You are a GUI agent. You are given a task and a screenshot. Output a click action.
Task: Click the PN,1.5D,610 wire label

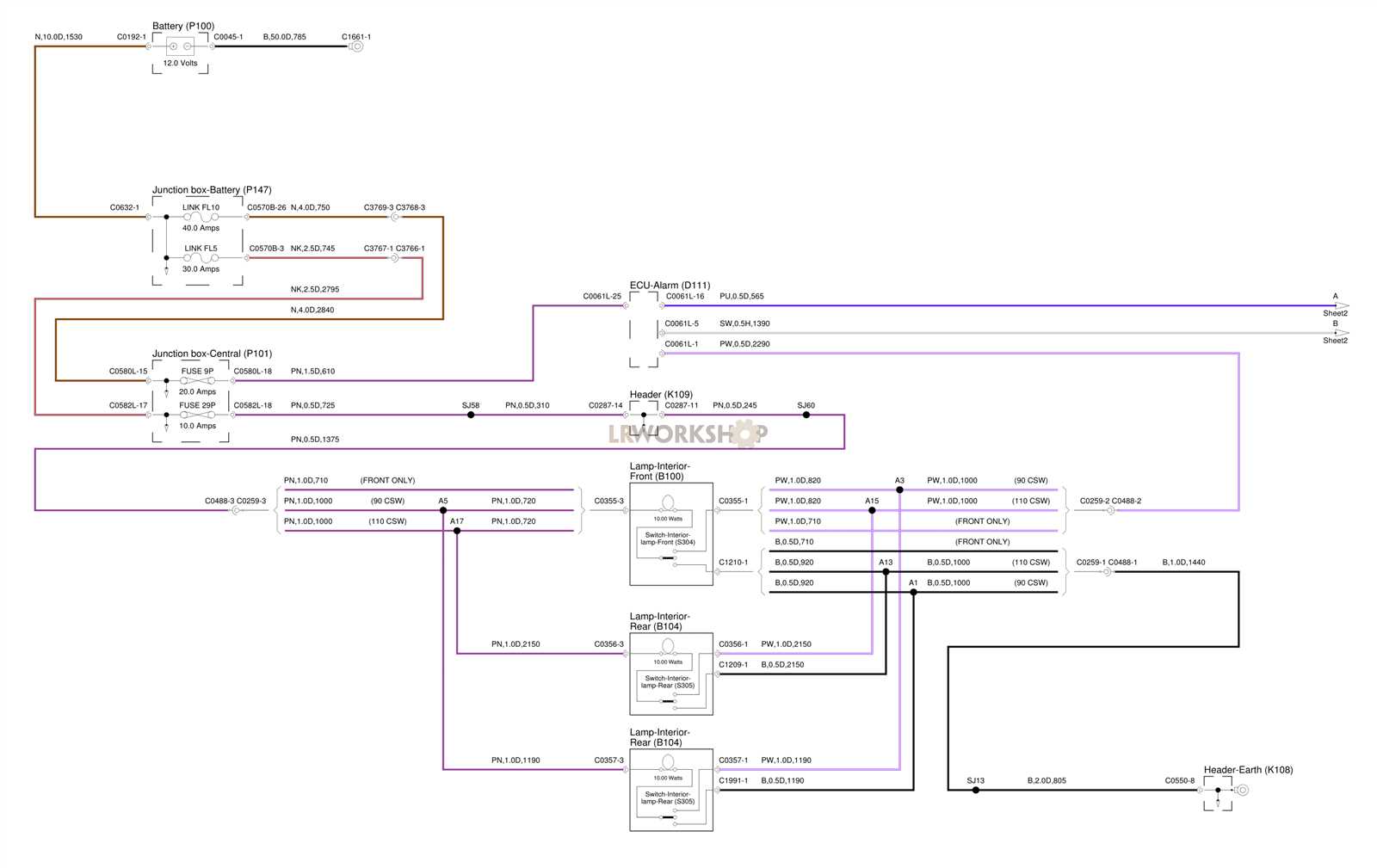[x=313, y=372]
